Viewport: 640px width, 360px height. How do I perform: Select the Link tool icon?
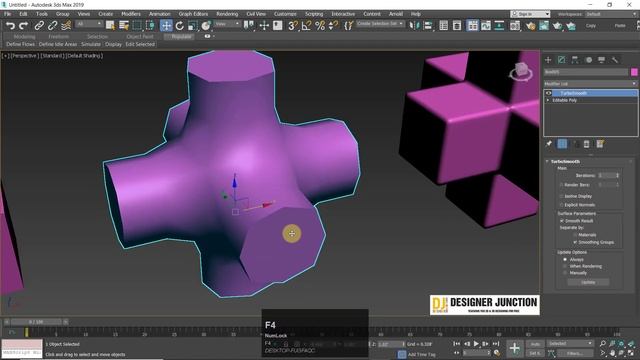tap(39, 26)
